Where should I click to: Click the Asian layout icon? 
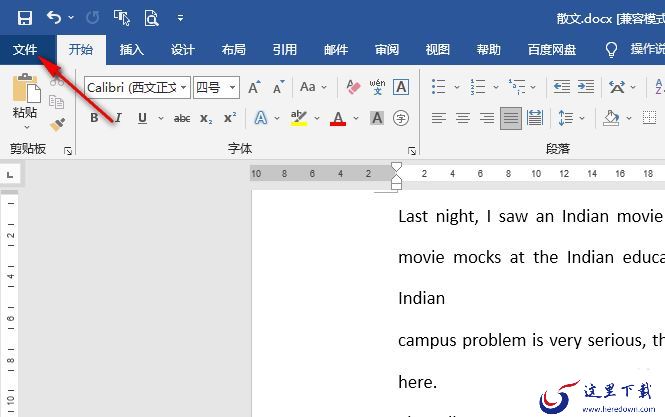click(x=617, y=87)
